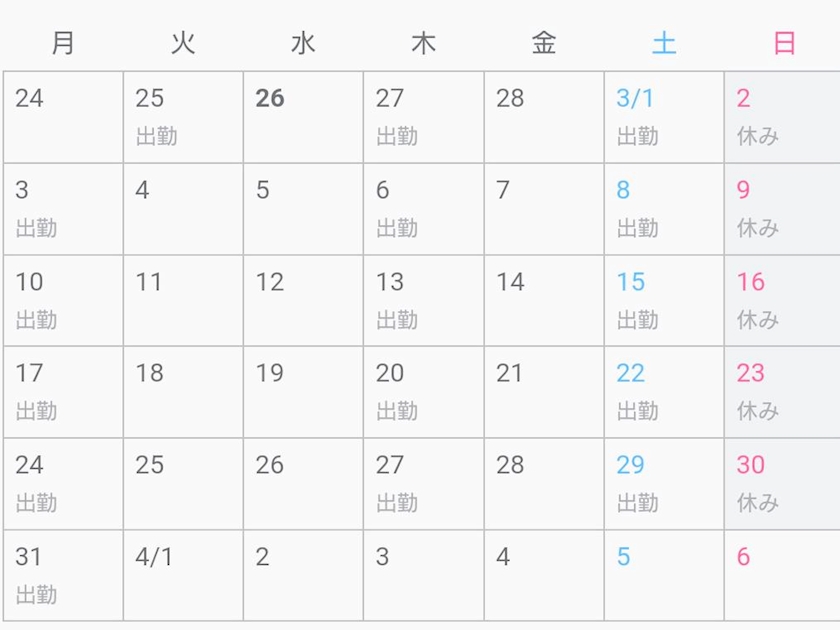Select March 1 Saturday marked 出勤
The width and height of the screenshot is (840, 630).
click(x=664, y=117)
